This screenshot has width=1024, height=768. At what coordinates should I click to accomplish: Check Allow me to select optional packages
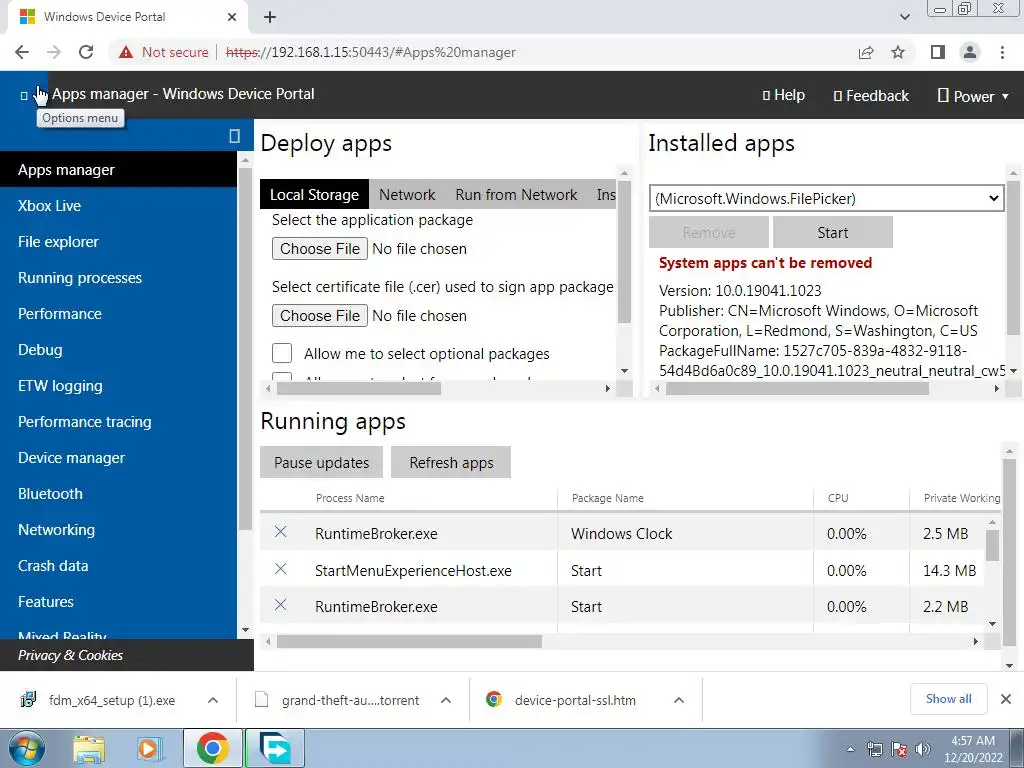pos(282,353)
